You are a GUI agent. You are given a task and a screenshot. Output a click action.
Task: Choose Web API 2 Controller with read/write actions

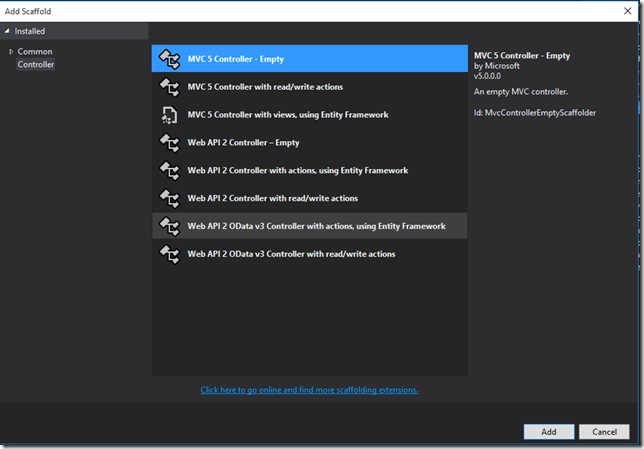(x=310, y=198)
